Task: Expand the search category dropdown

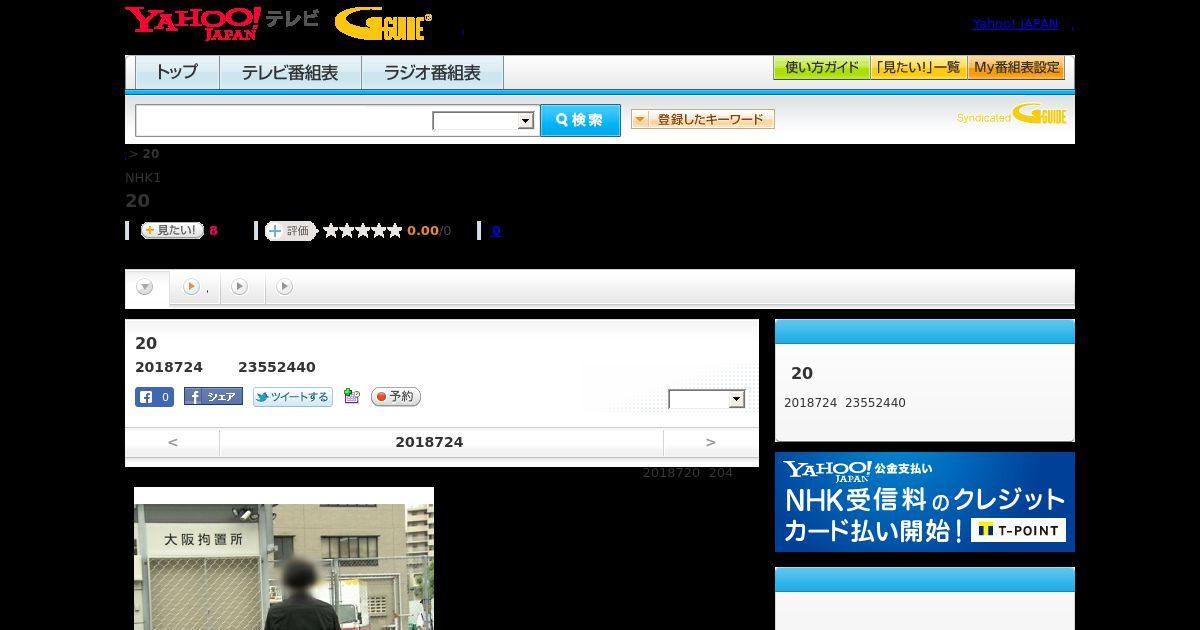Action: [x=483, y=121]
